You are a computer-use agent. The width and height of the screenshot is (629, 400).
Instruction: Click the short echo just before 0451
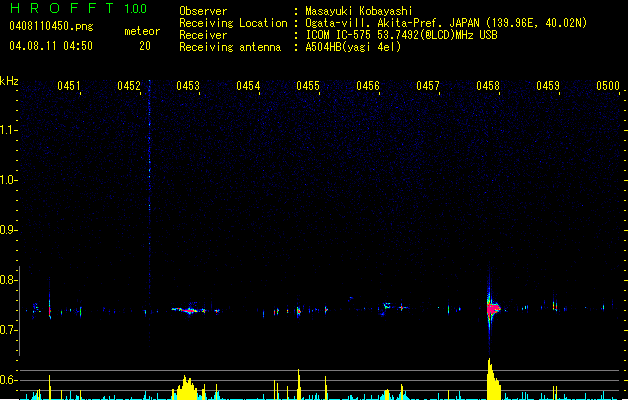click(50, 310)
